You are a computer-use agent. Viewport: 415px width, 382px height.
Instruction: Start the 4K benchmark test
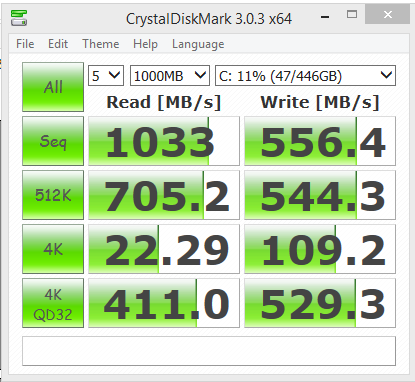53,249
